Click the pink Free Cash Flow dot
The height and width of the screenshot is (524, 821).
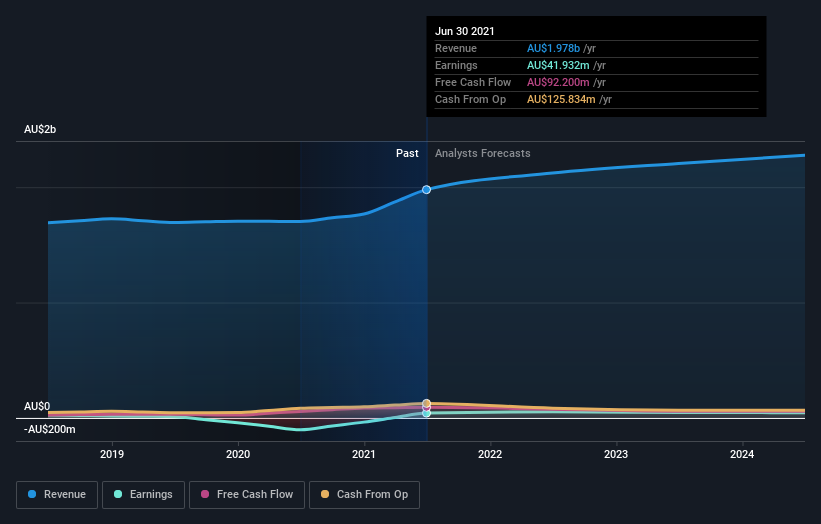pos(205,494)
